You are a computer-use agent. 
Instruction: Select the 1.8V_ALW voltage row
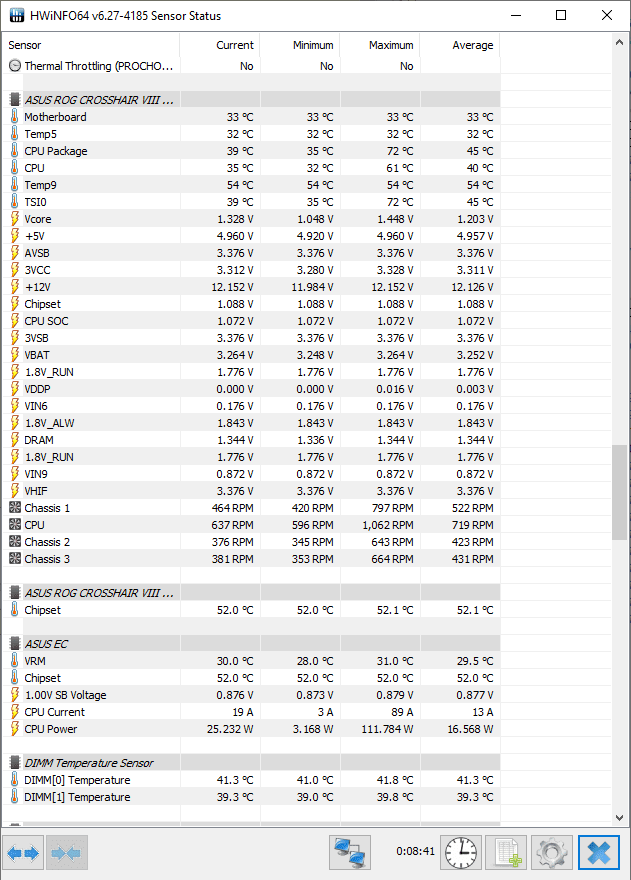tap(251, 423)
